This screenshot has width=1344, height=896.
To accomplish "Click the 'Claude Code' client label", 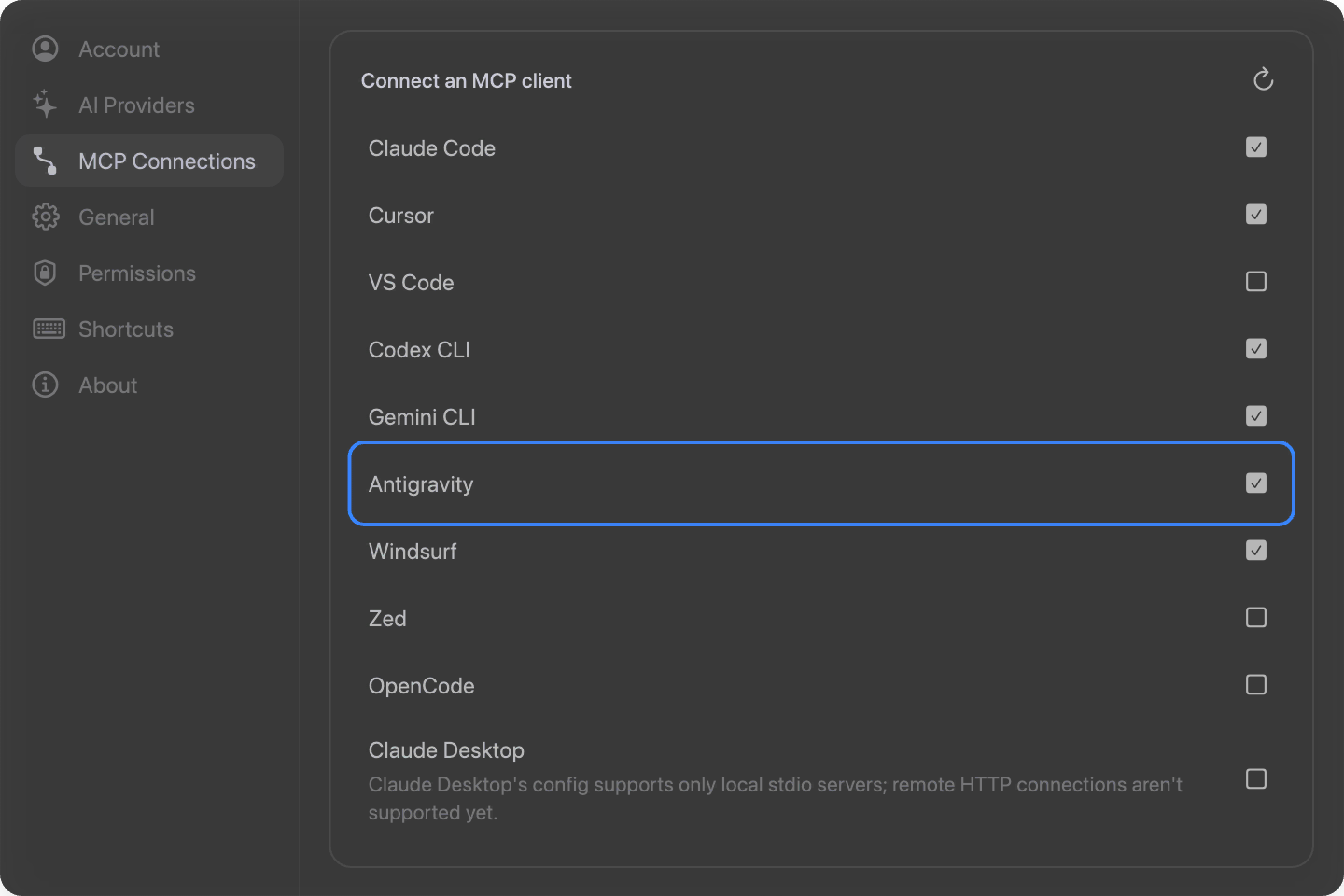I will pyautogui.click(x=431, y=148).
